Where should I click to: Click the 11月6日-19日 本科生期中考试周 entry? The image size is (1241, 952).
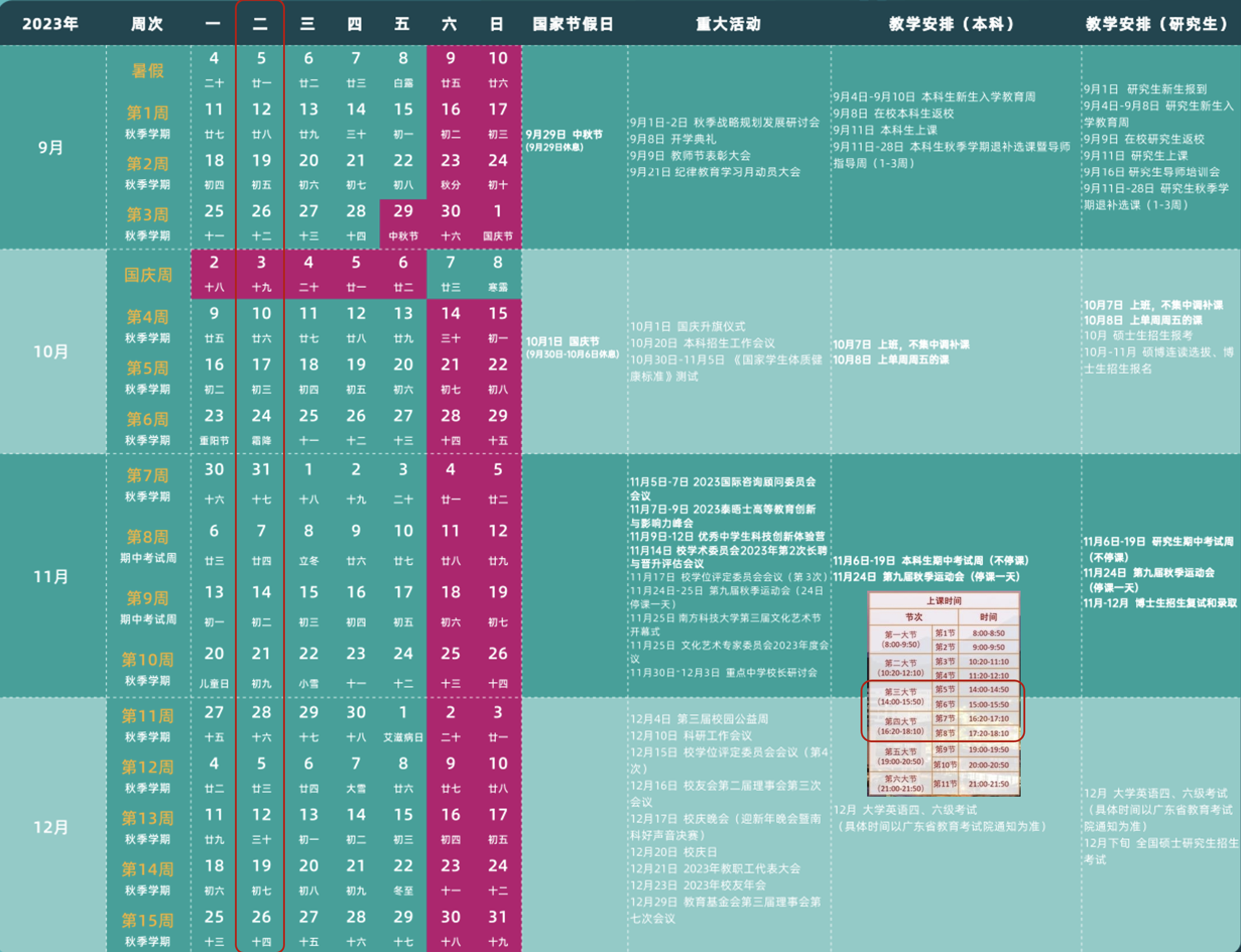[931, 560]
